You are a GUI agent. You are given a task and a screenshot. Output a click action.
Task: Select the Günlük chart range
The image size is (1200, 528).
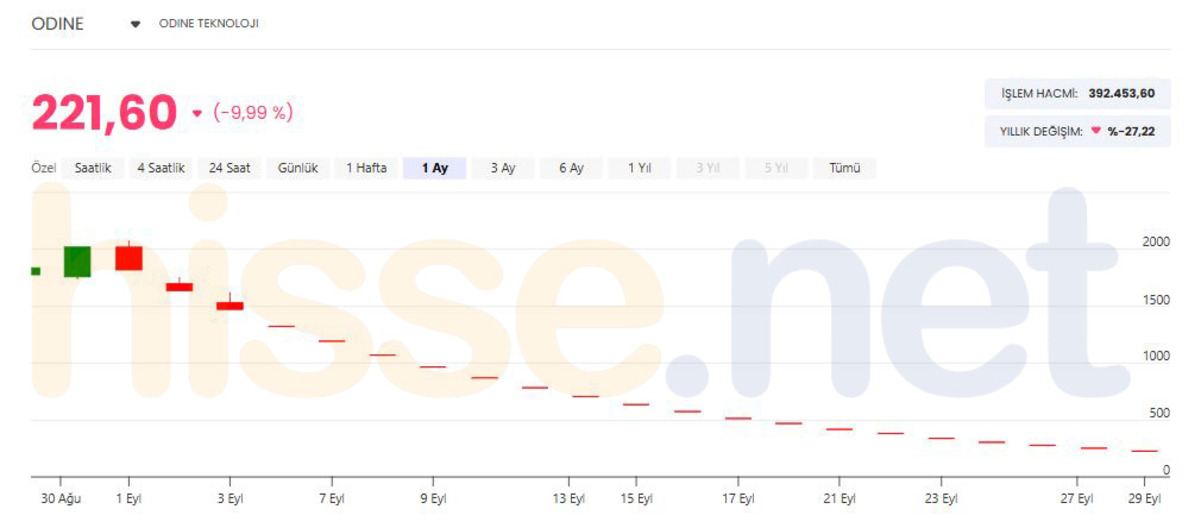298,168
